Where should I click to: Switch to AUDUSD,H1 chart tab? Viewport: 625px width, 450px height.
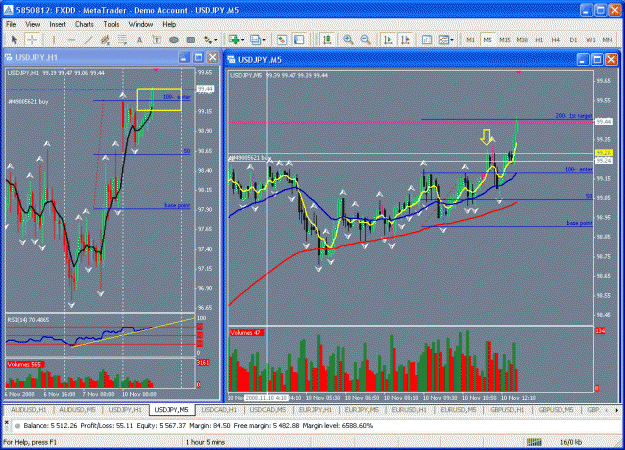click(29, 410)
